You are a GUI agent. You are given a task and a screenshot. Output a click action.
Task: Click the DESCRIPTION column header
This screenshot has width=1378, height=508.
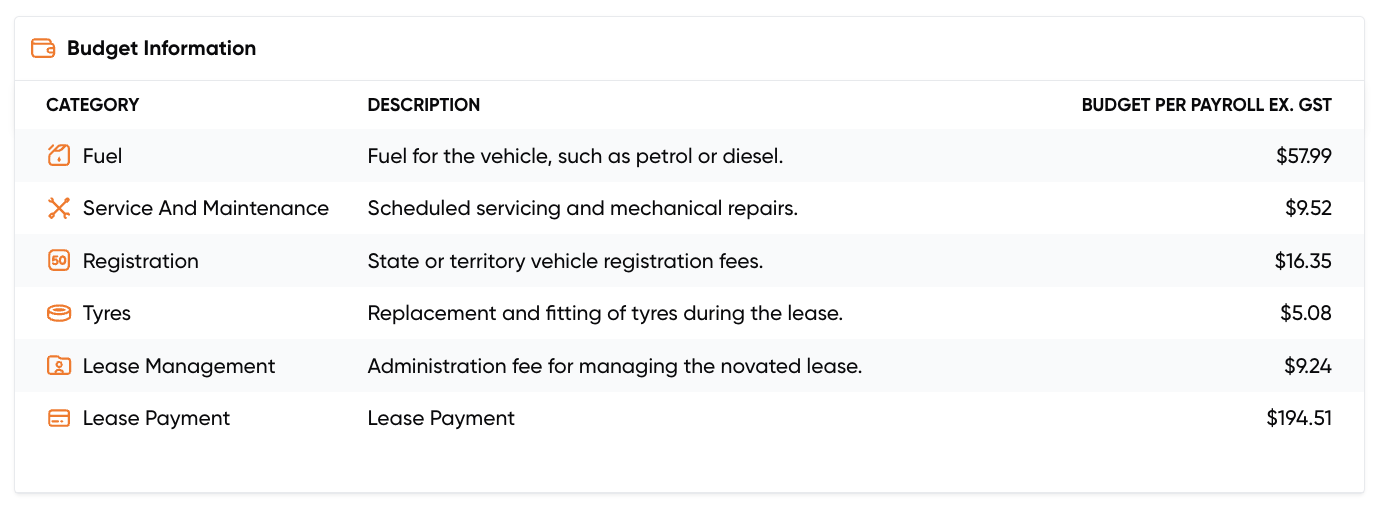424,105
